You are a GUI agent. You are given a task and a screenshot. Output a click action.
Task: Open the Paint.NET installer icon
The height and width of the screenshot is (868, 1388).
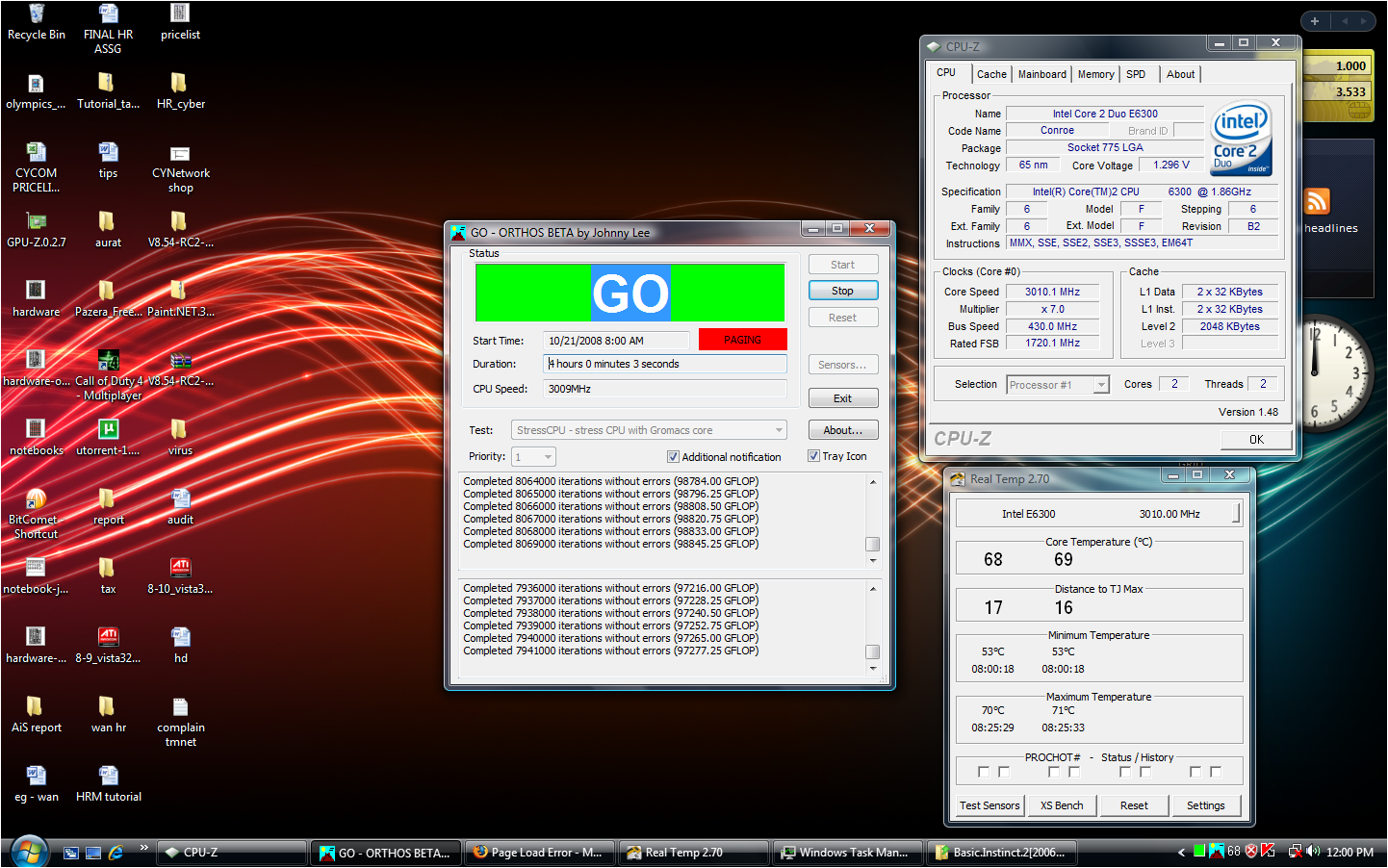click(179, 291)
